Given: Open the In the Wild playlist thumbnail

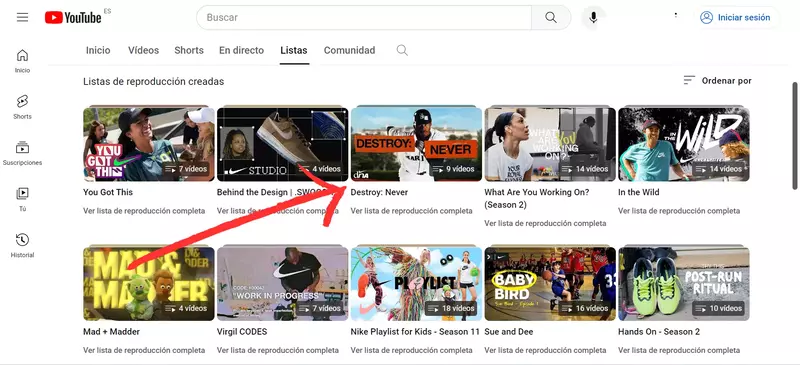Looking at the screenshot, I should pyautogui.click(x=684, y=143).
